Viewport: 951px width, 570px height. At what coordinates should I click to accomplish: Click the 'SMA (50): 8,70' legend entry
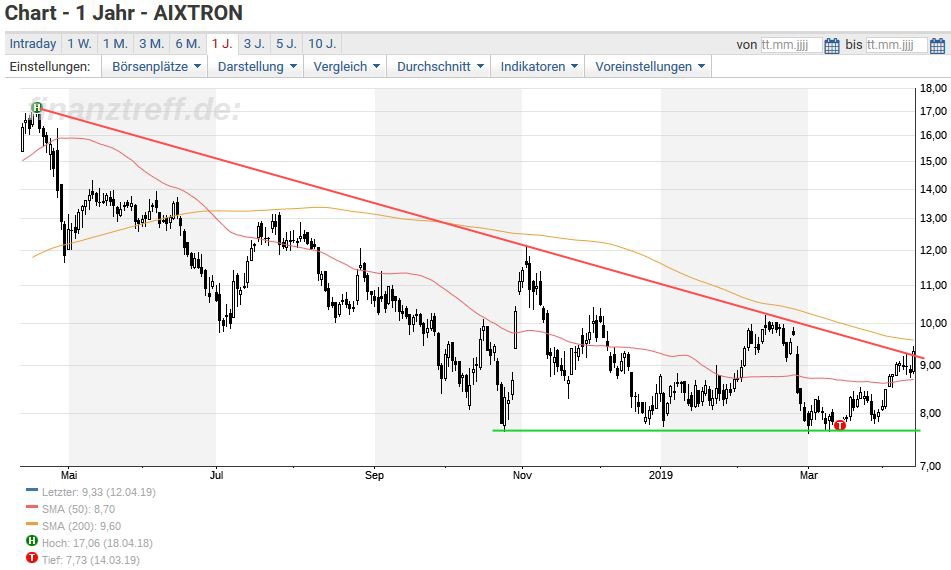pos(78,509)
